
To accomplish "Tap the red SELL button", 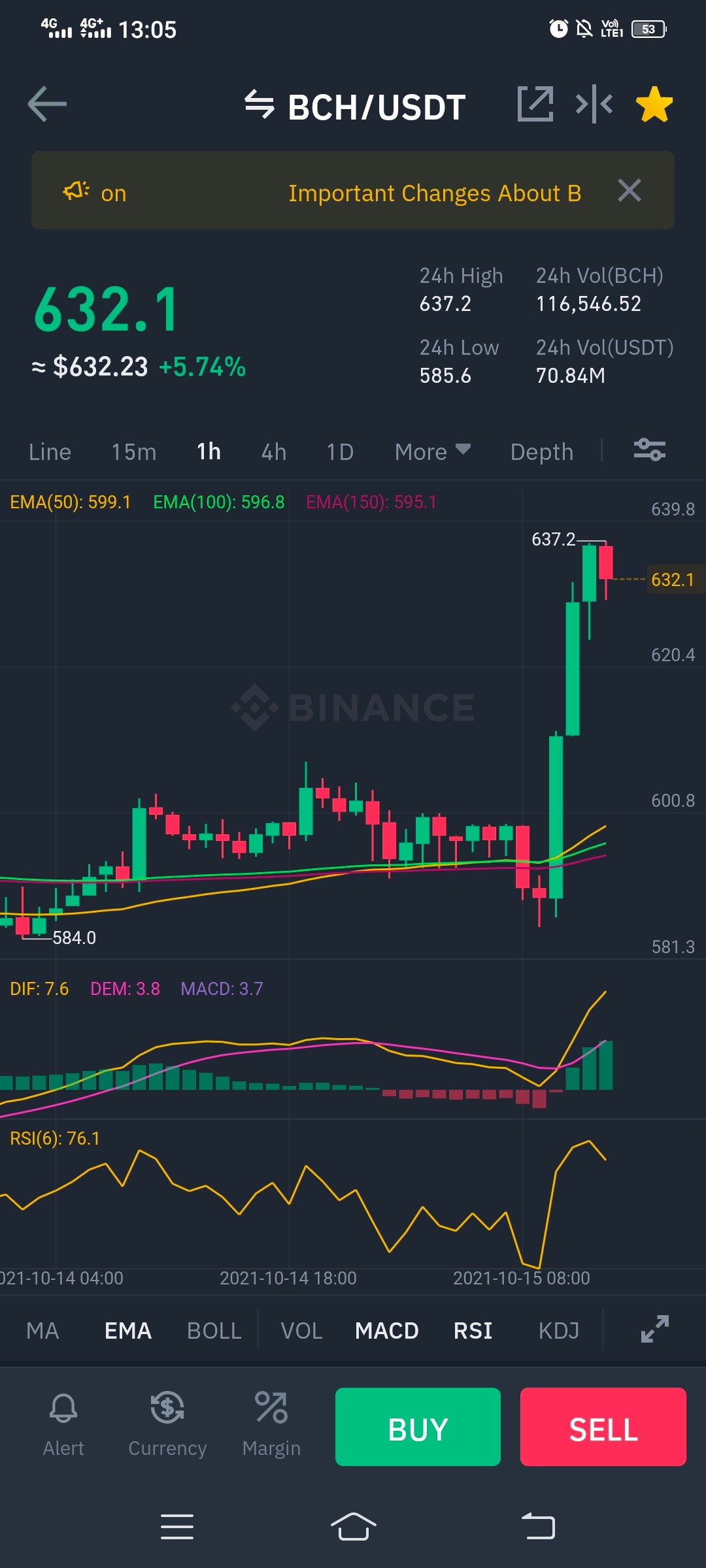I will click(x=603, y=1427).
